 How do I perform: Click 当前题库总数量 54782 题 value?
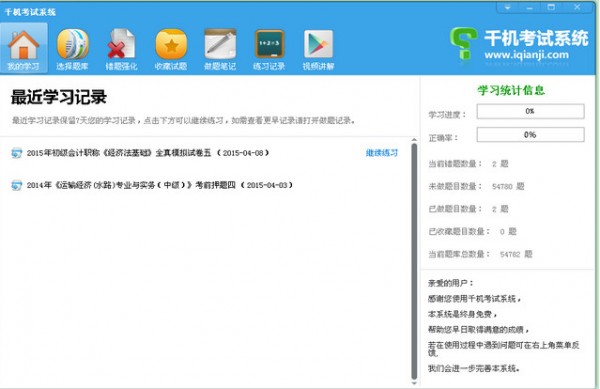(x=516, y=254)
